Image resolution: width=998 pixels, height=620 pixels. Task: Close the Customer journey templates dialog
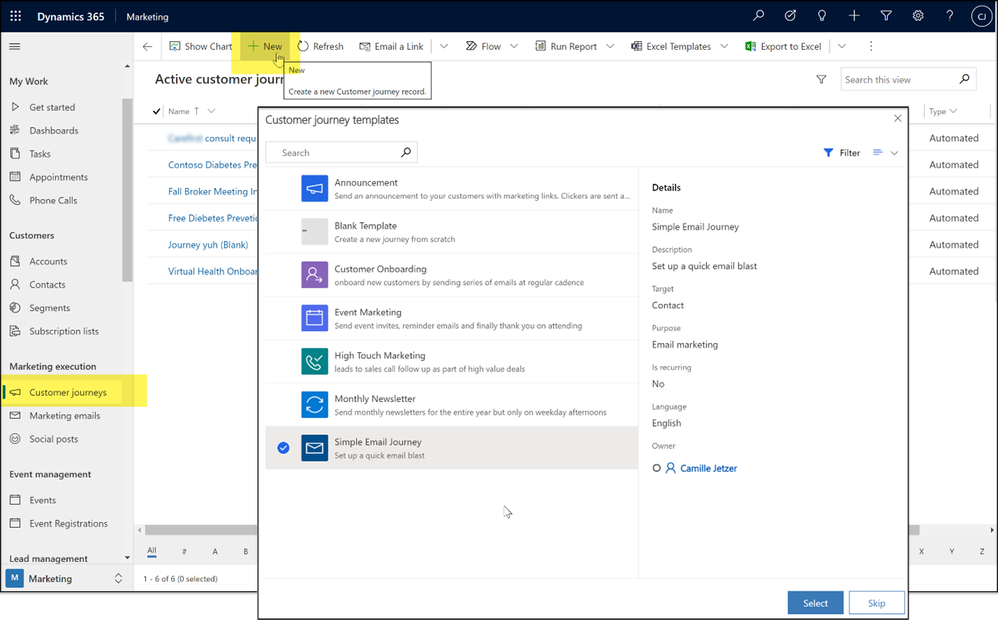pyautogui.click(x=897, y=118)
